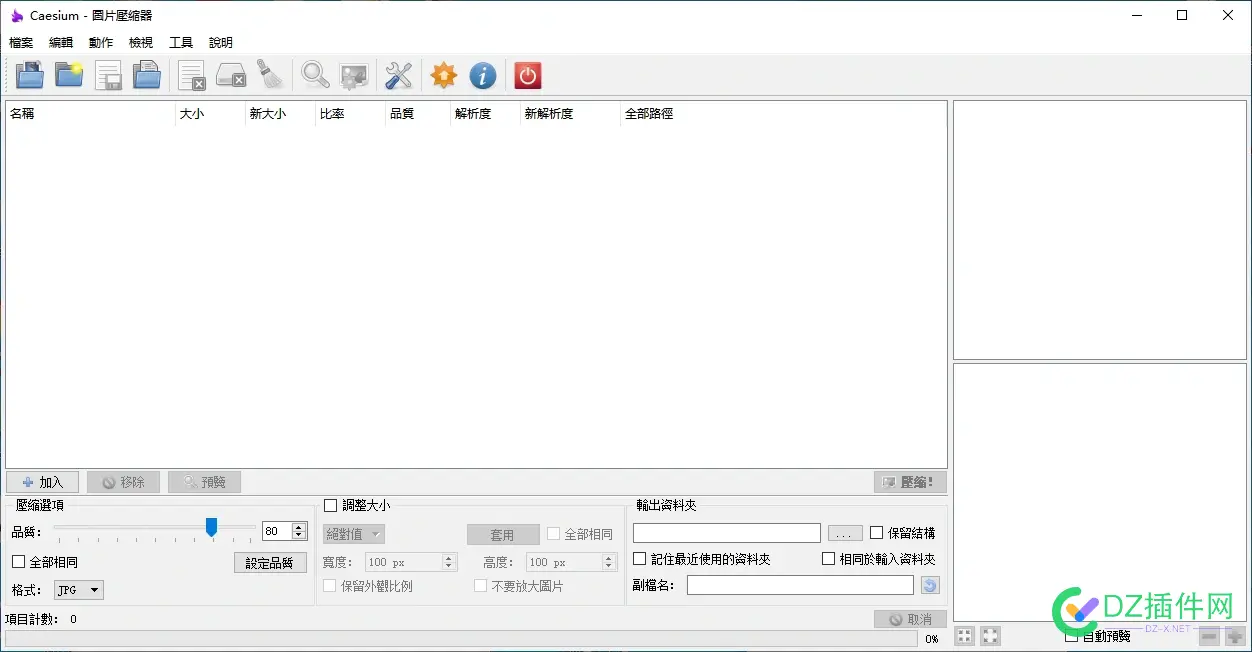Open the blue info about icon
This screenshot has height=652, width=1252.
[x=483, y=75]
